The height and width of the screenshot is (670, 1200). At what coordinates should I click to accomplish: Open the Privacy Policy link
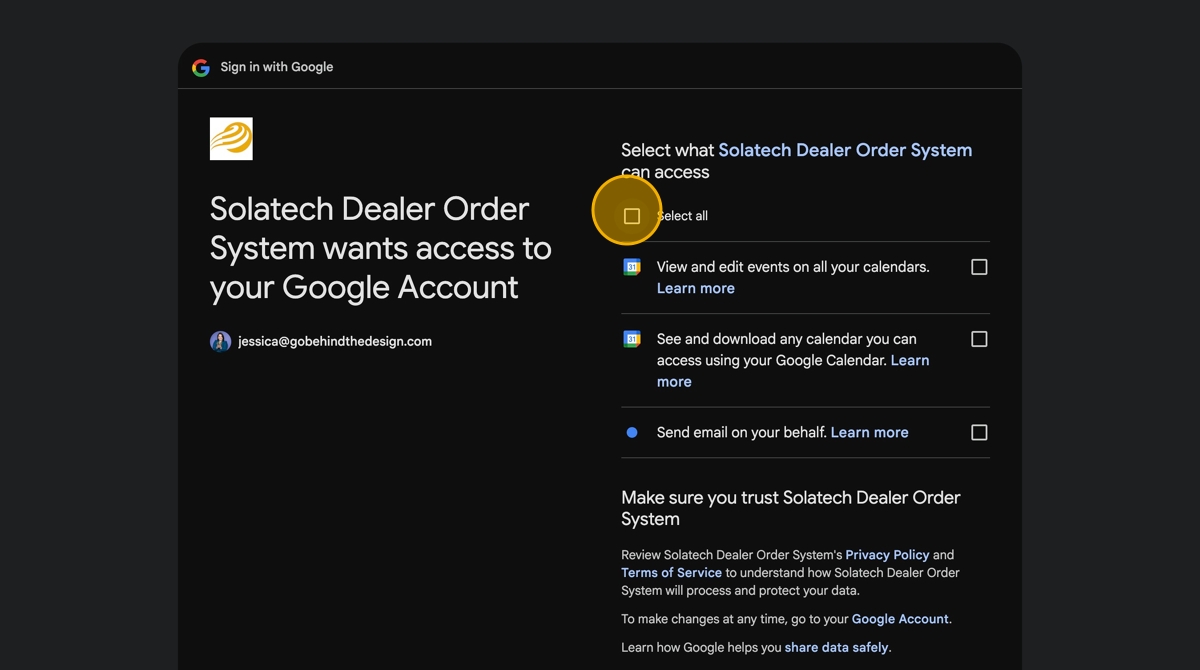(887, 554)
